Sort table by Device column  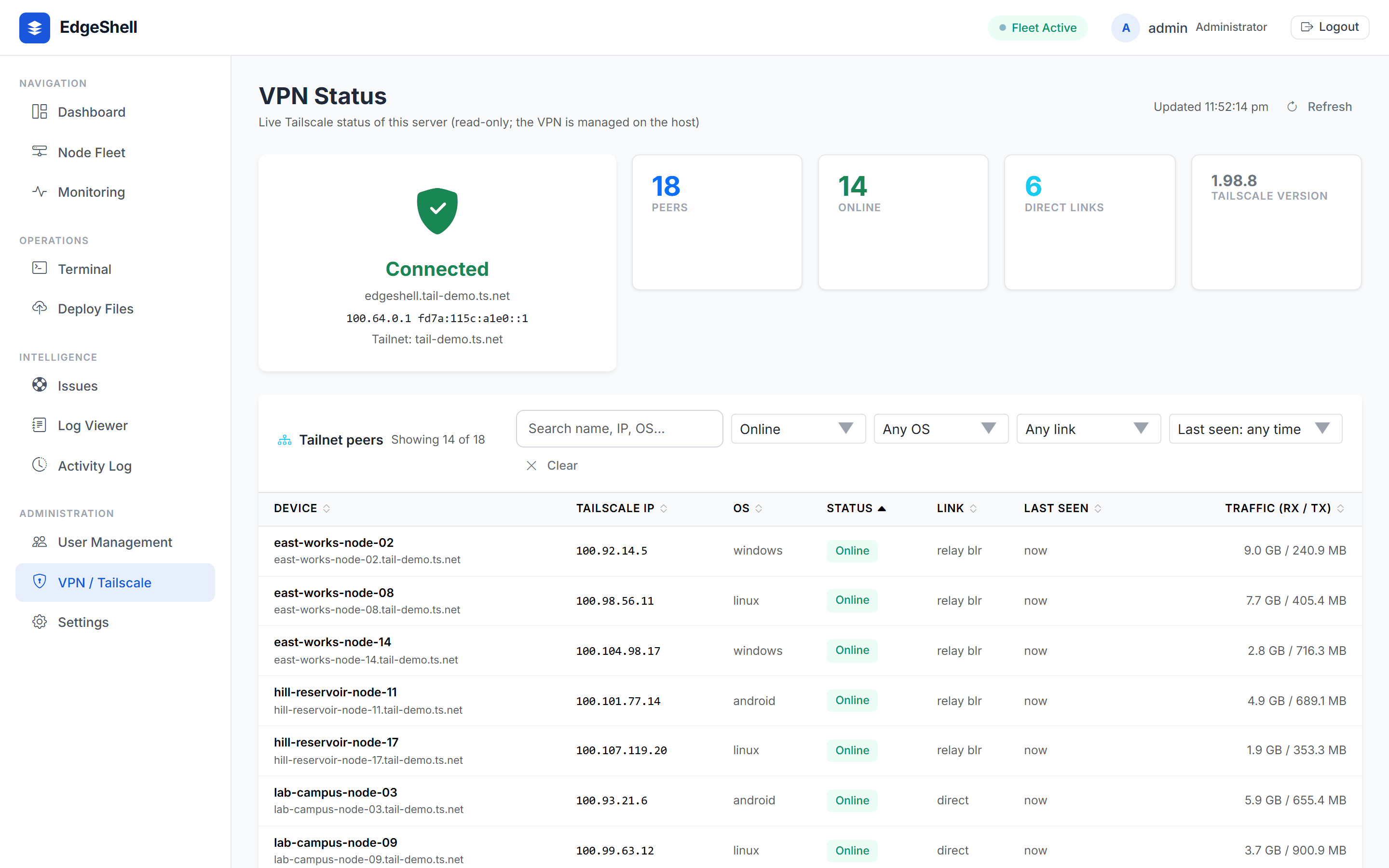(302, 508)
